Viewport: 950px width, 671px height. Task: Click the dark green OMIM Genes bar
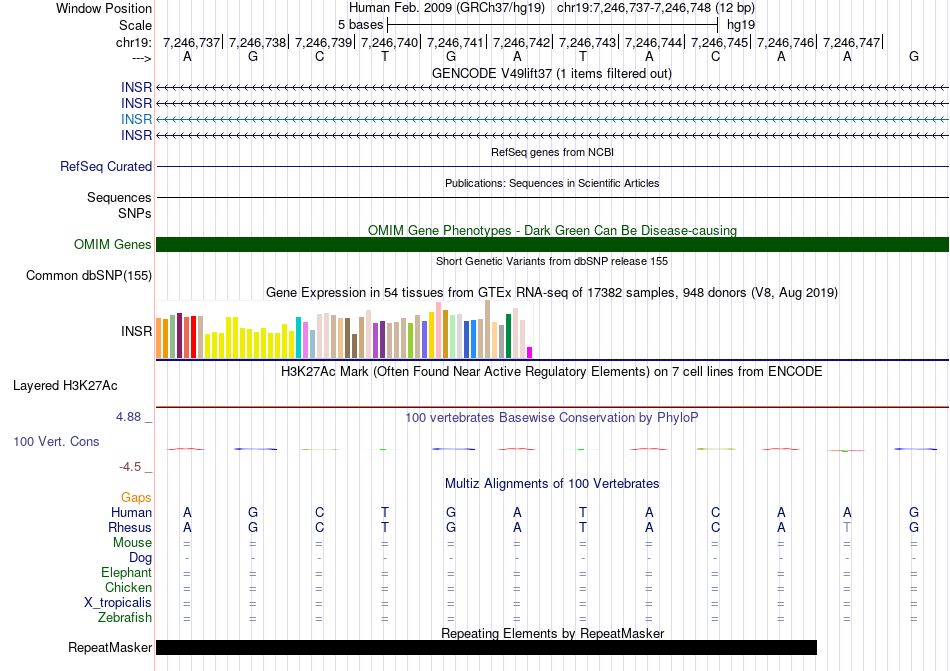[552, 244]
